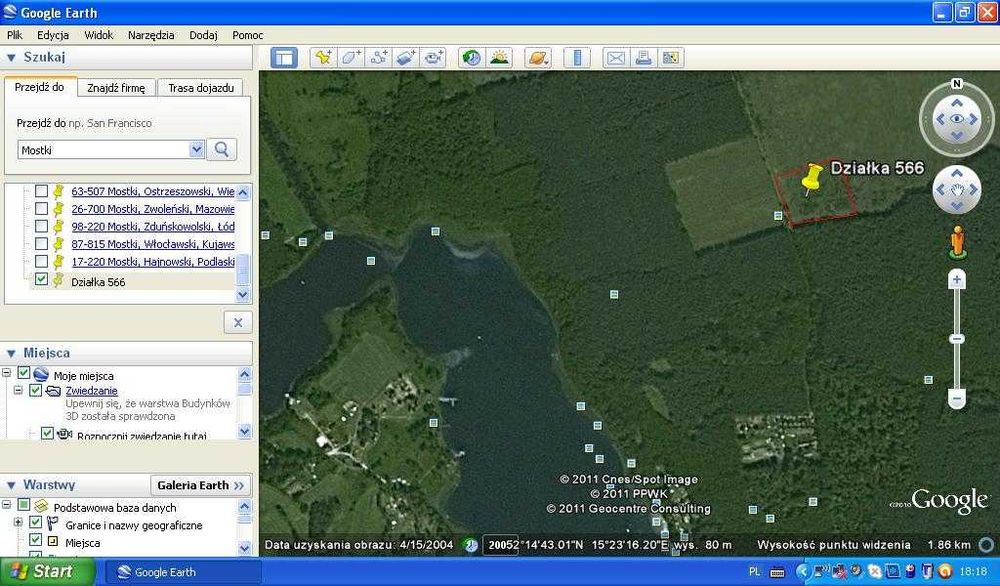Collapse the Zwiedzanie tree node
The width and height of the screenshot is (1000, 586).
18,390
